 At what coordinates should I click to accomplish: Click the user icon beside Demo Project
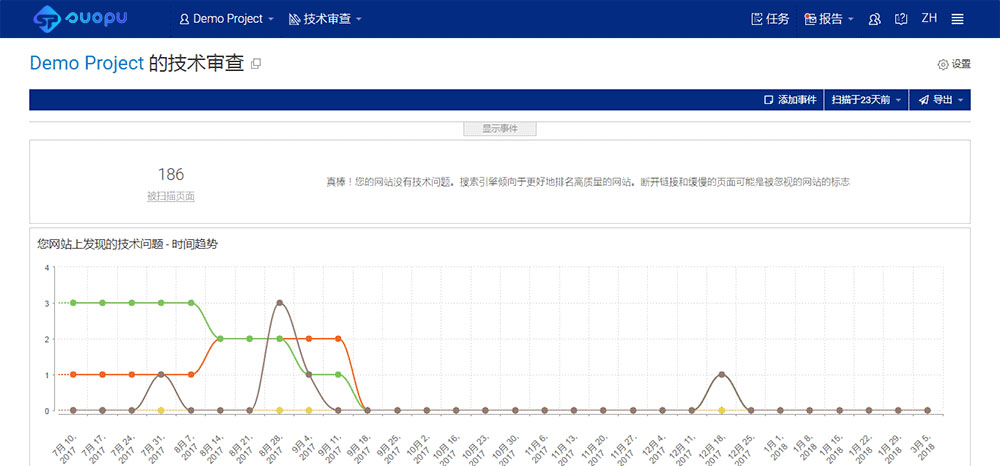tap(184, 19)
